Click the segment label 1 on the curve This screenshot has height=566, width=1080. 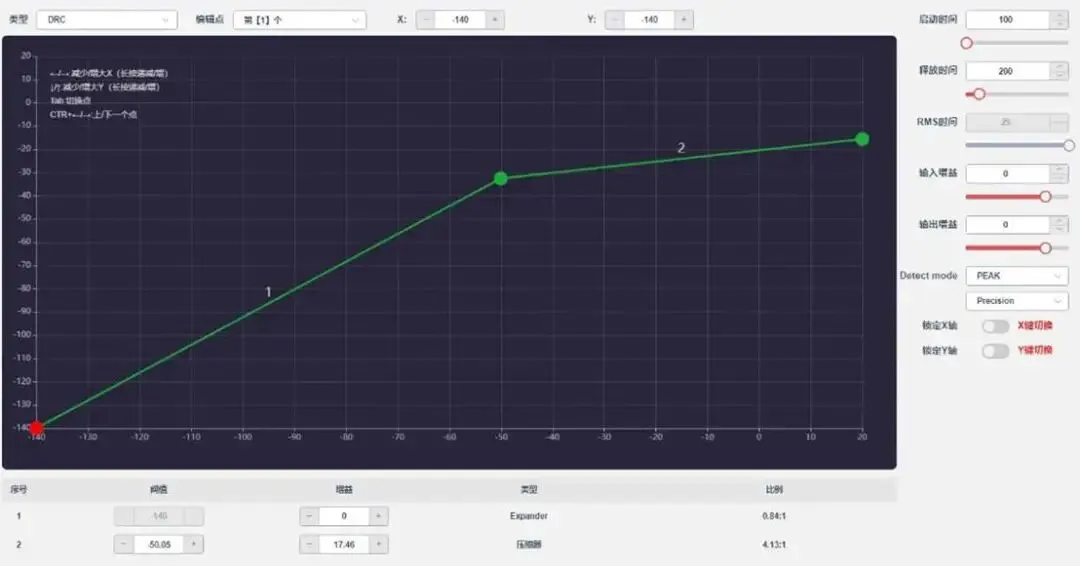(x=269, y=292)
